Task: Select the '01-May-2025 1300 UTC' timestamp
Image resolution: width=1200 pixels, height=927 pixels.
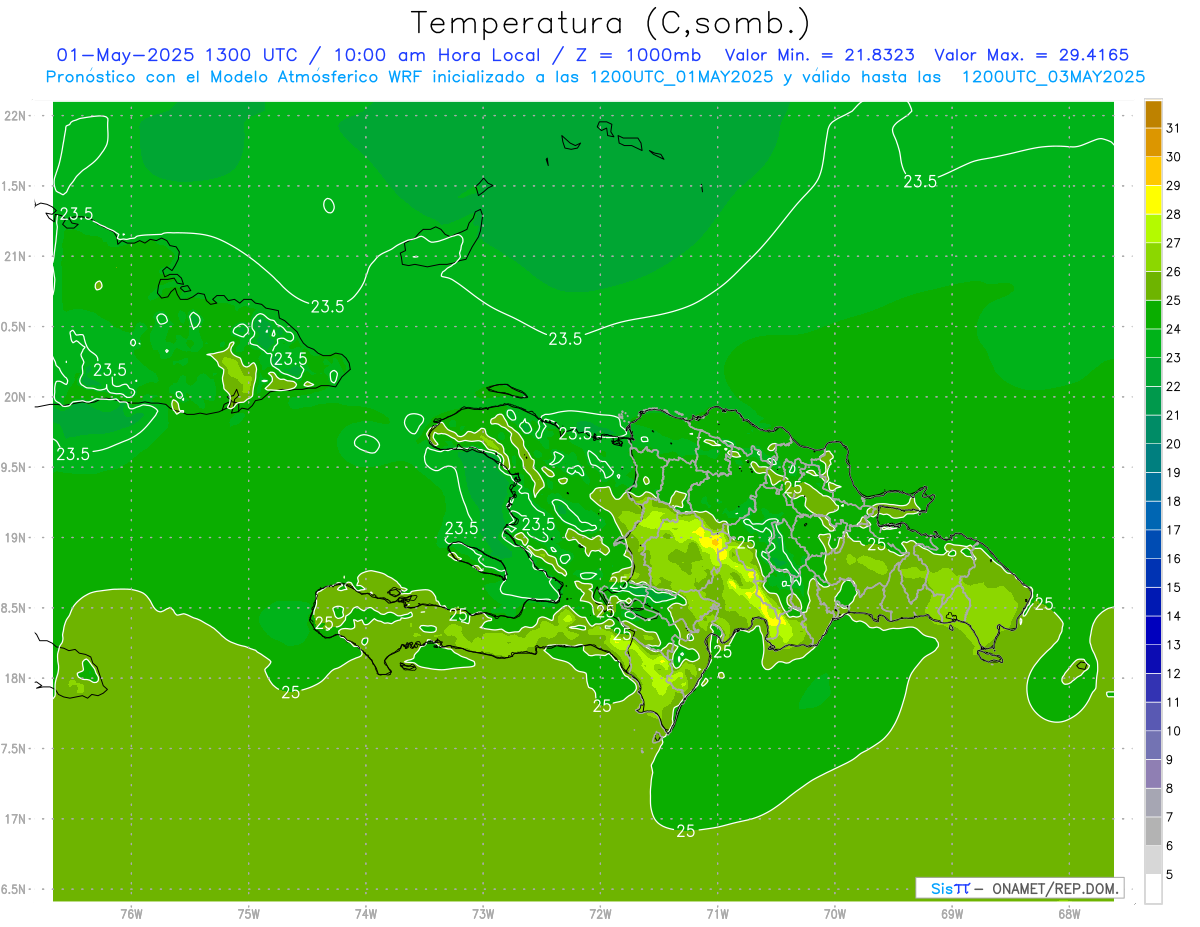Action: 176,55
